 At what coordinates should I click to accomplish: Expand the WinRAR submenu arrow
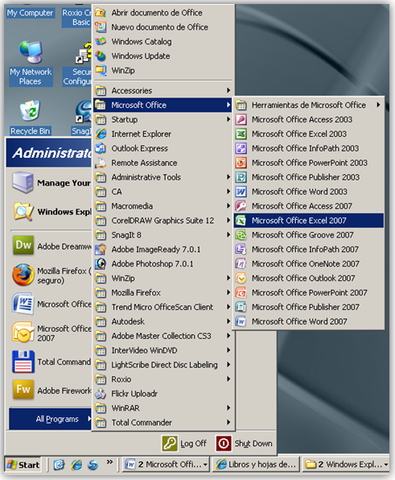coord(228,408)
